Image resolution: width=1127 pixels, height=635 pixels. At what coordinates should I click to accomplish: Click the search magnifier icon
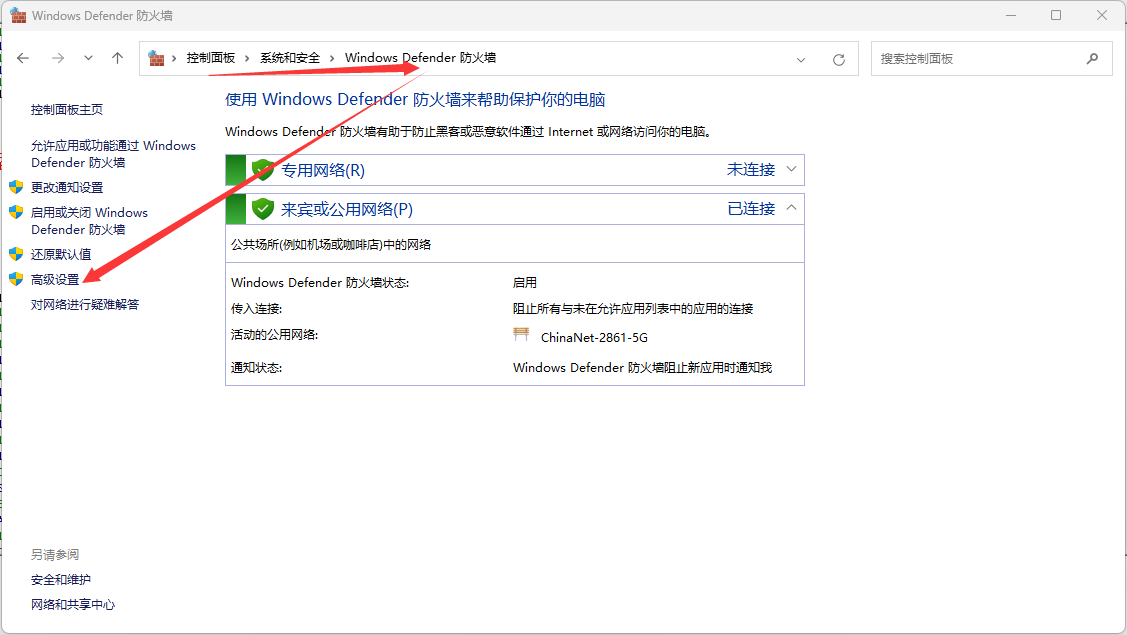[x=1092, y=59]
